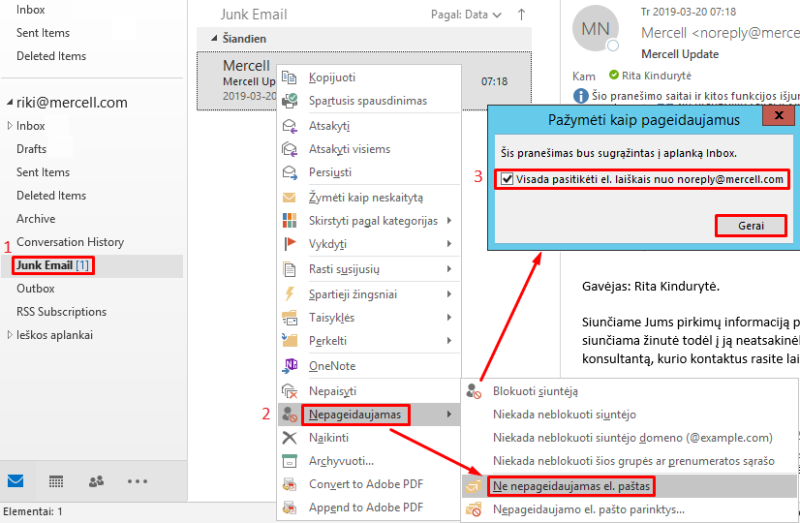
Task: Expand the Nepageidaujamas submenu arrow
Action: (449, 414)
